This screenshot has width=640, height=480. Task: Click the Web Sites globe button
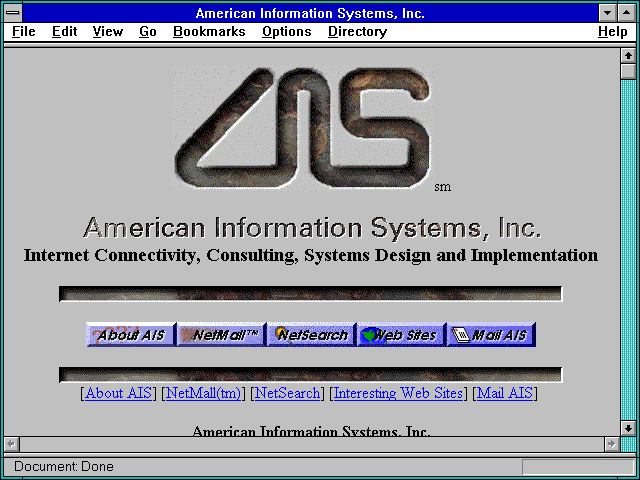click(401, 335)
